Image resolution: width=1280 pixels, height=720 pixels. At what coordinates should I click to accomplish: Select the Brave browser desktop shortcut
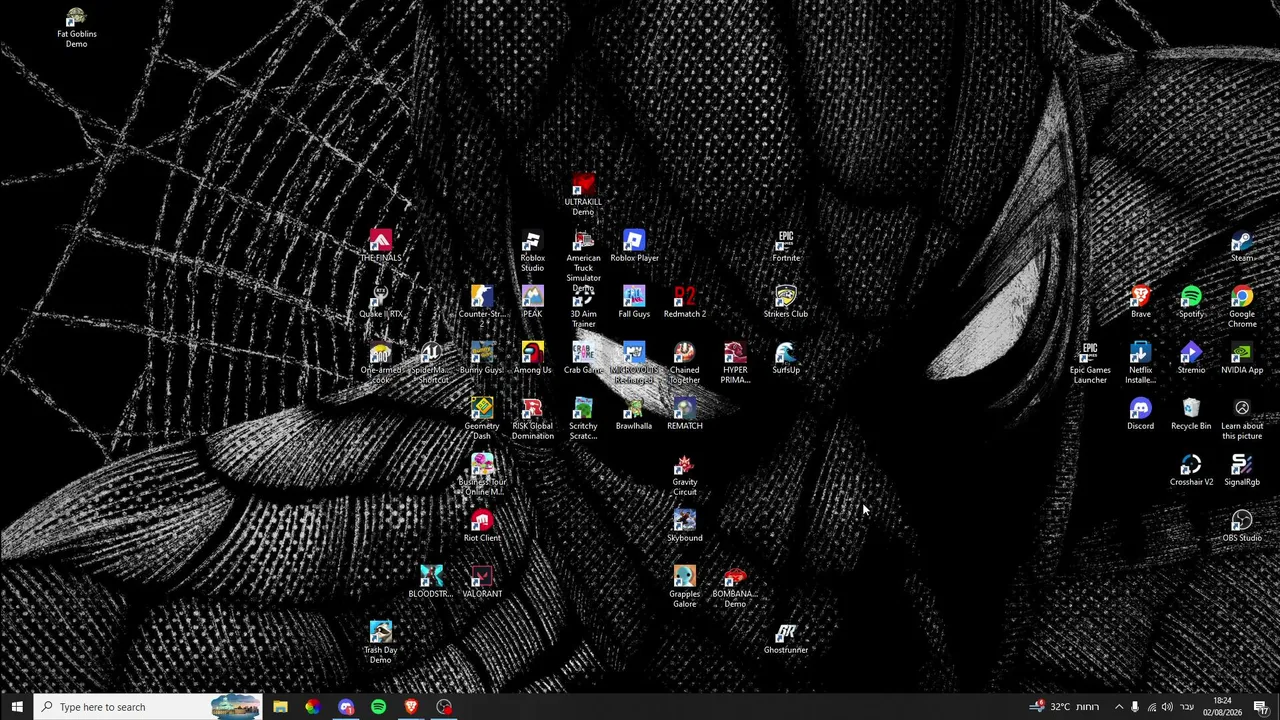(1140, 302)
